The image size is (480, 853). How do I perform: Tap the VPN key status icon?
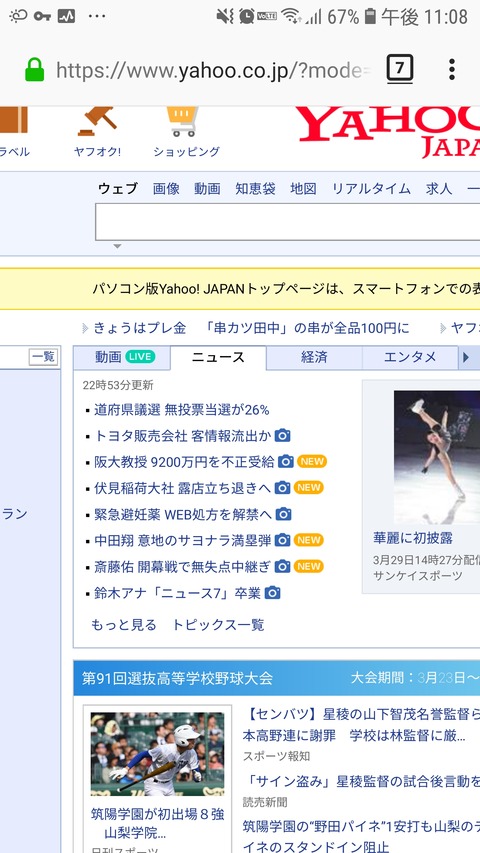pos(42,16)
